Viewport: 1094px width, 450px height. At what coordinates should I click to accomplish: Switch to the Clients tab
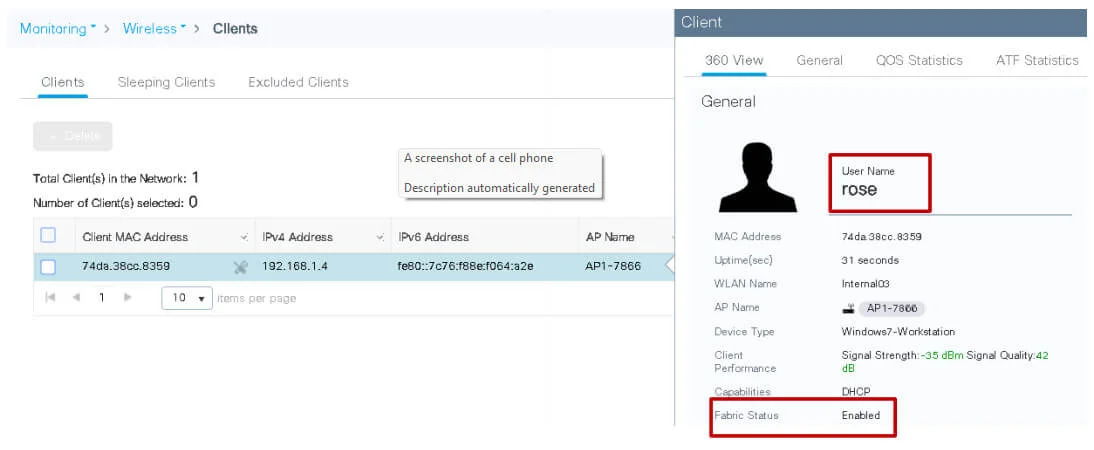(x=63, y=82)
